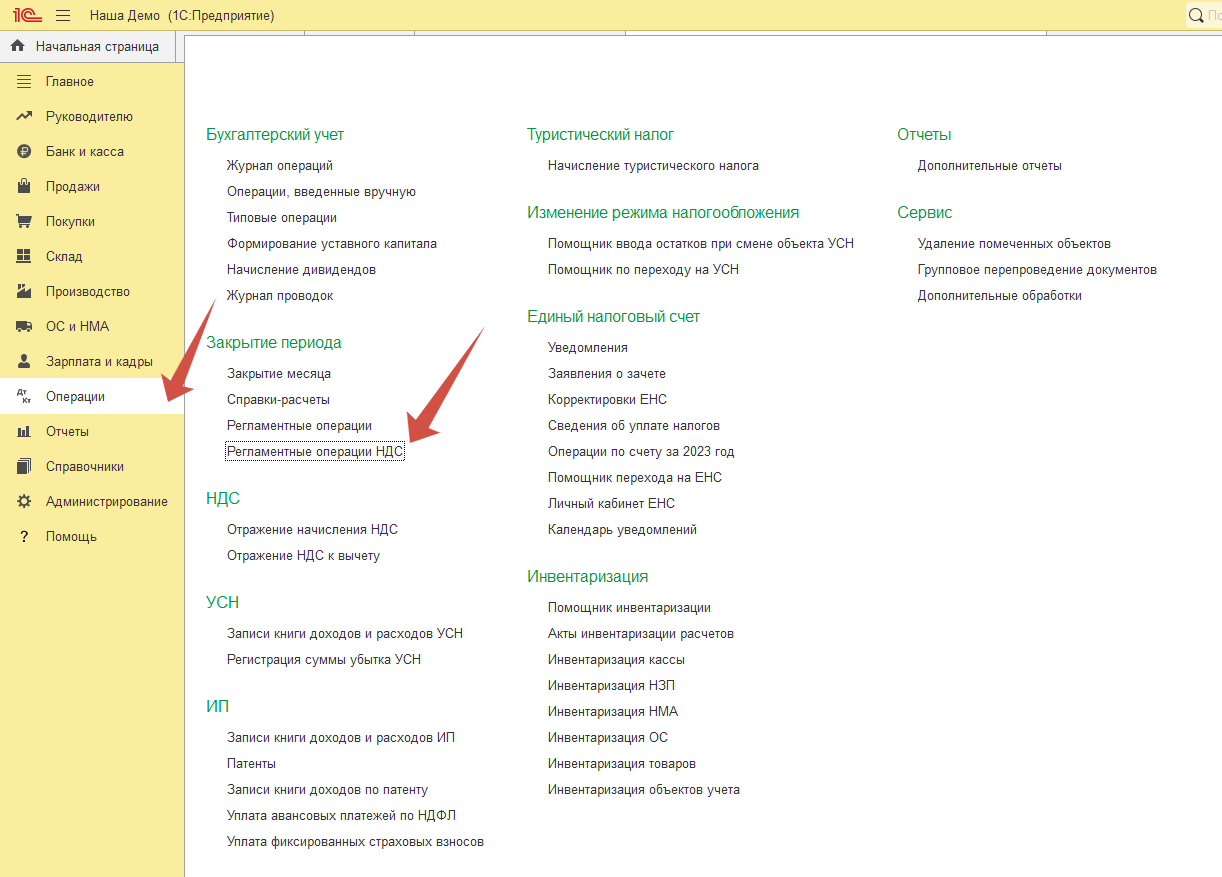1222x877 pixels.
Task: Open Регламентные операции НДС link
Action: coord(315,452)
